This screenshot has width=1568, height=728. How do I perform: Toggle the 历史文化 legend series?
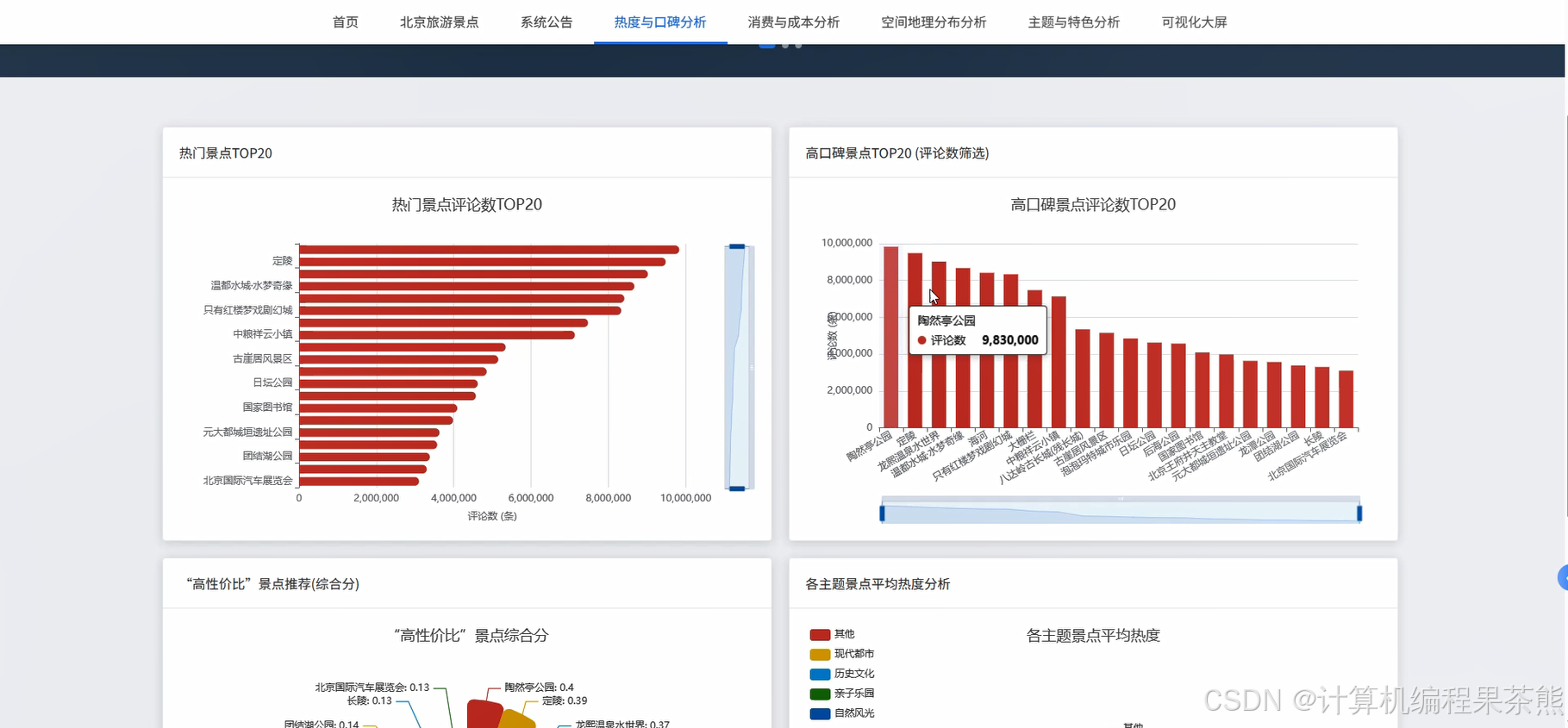842,674
